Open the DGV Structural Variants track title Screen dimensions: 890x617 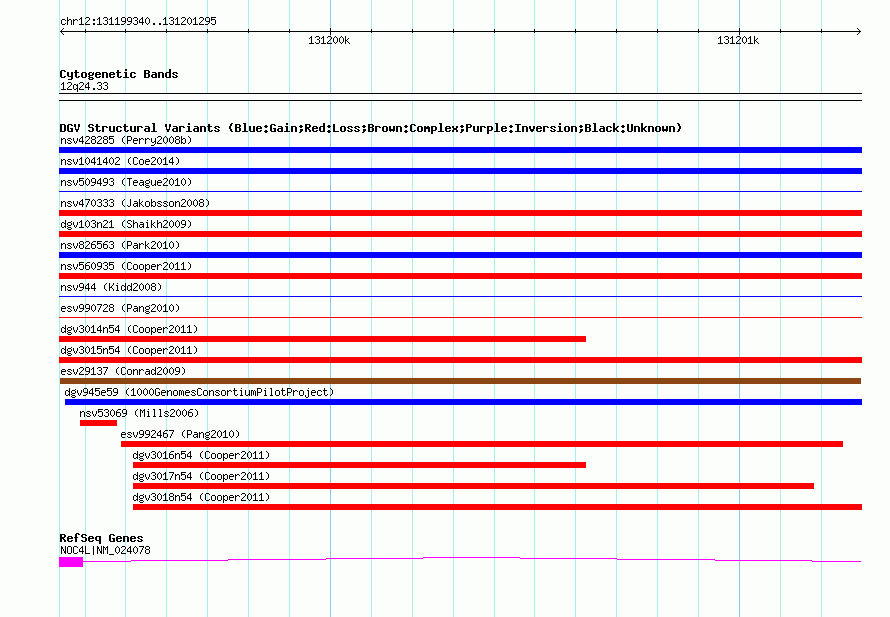click(370, 128)
